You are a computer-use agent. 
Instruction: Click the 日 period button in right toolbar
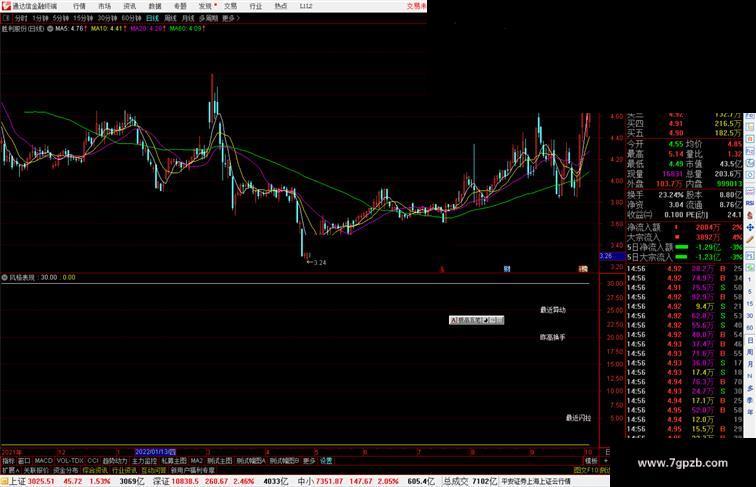pos(750,340)
